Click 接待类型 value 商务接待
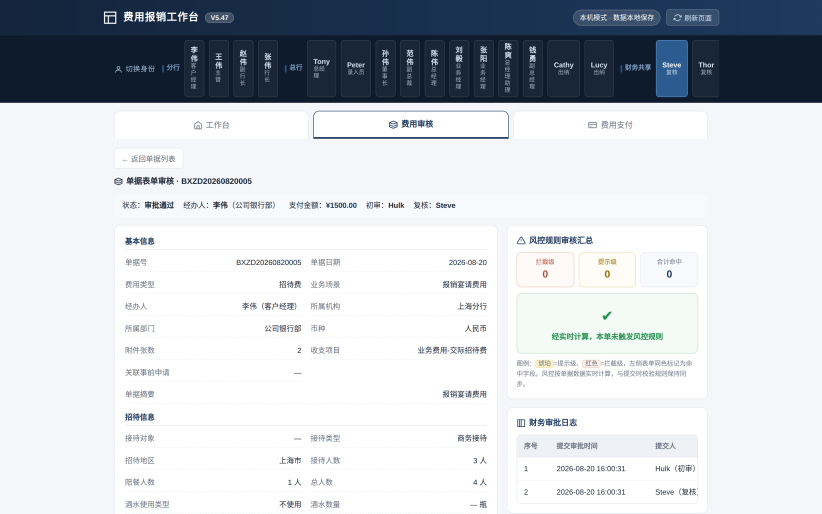 coord(472,438)
